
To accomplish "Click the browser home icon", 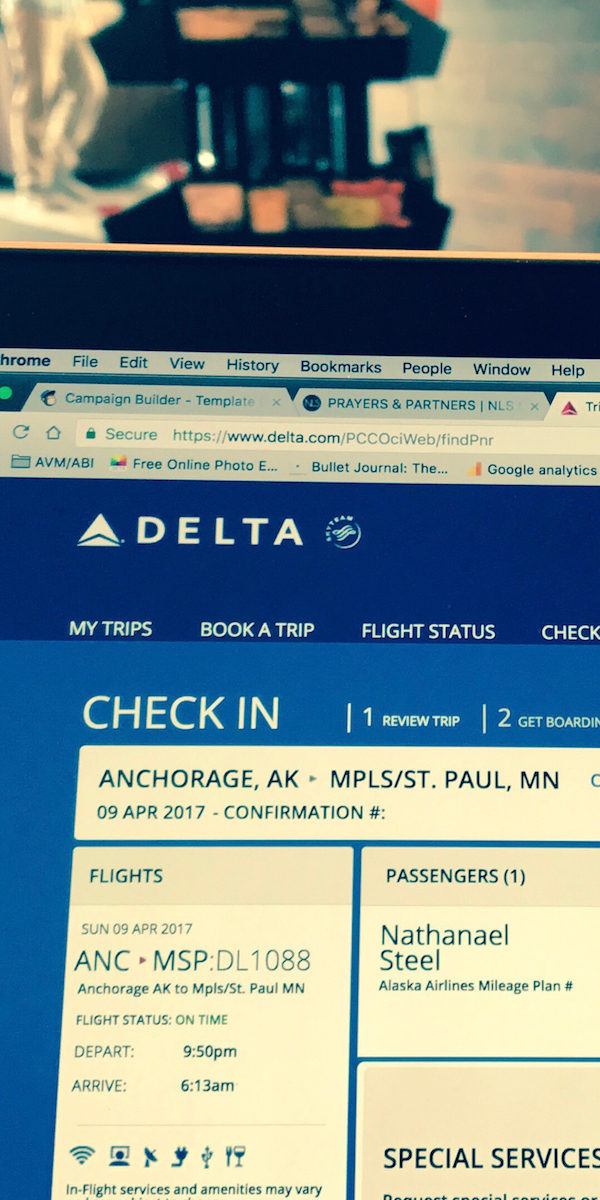I will 54,433.
